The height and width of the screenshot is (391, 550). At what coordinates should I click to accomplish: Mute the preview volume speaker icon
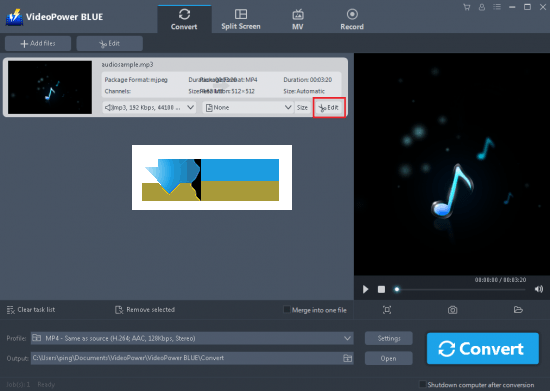click(539, 289)
